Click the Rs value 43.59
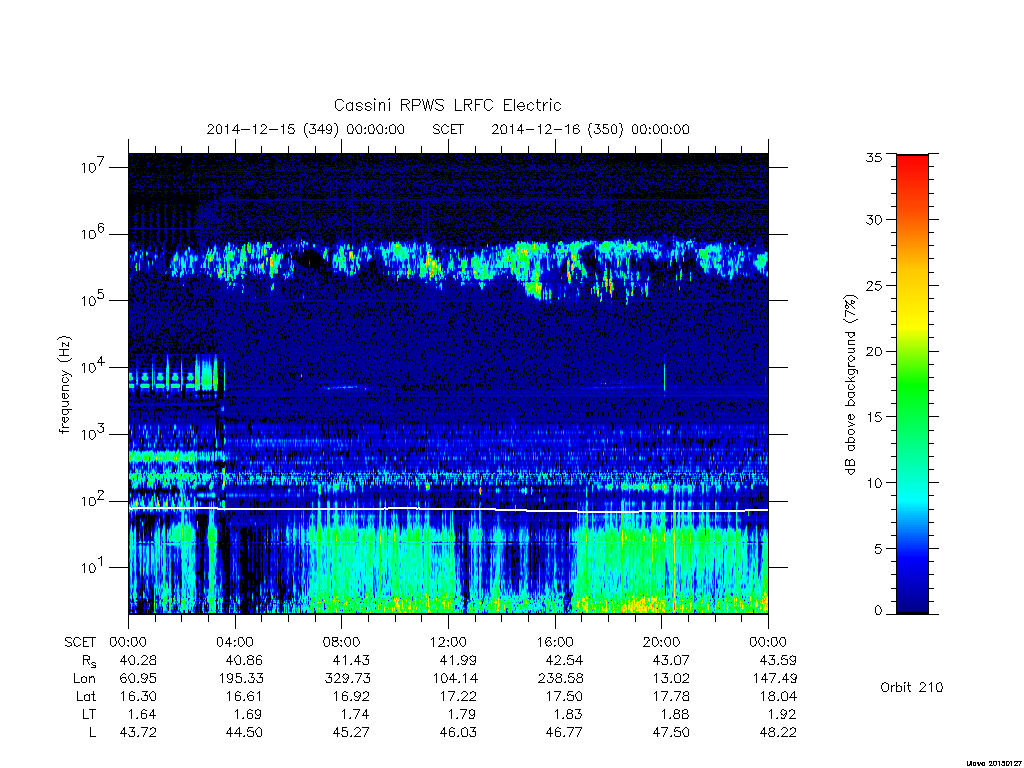The height and width of the screenshot is (768, 1024). pyautogui.click(x=778, y=660)
